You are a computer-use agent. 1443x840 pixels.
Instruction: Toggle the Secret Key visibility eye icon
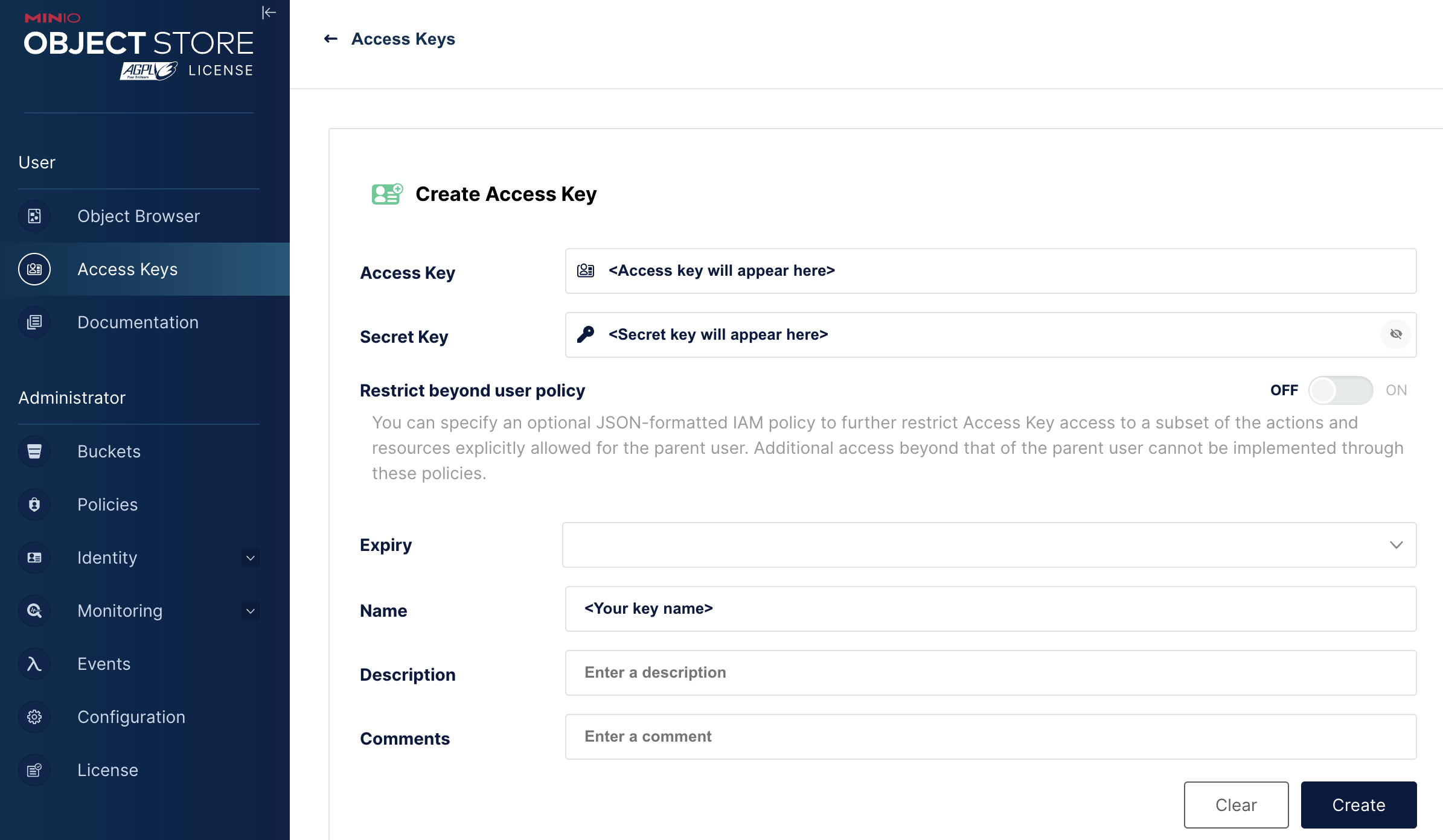coord(1395,334)
